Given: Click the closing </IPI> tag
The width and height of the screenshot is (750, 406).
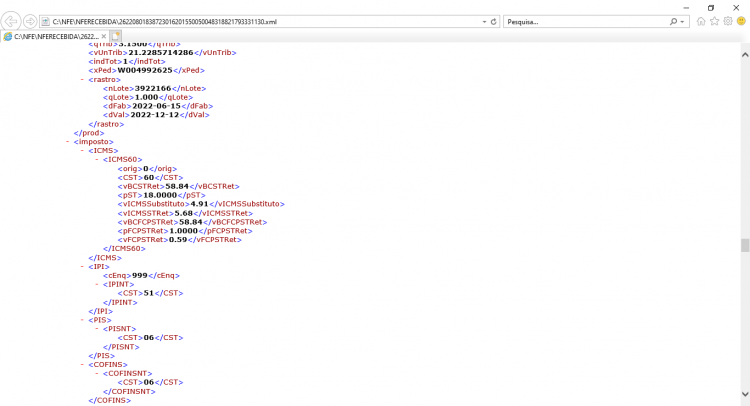Looking at the screenshot, I should [x=101, y=311].
